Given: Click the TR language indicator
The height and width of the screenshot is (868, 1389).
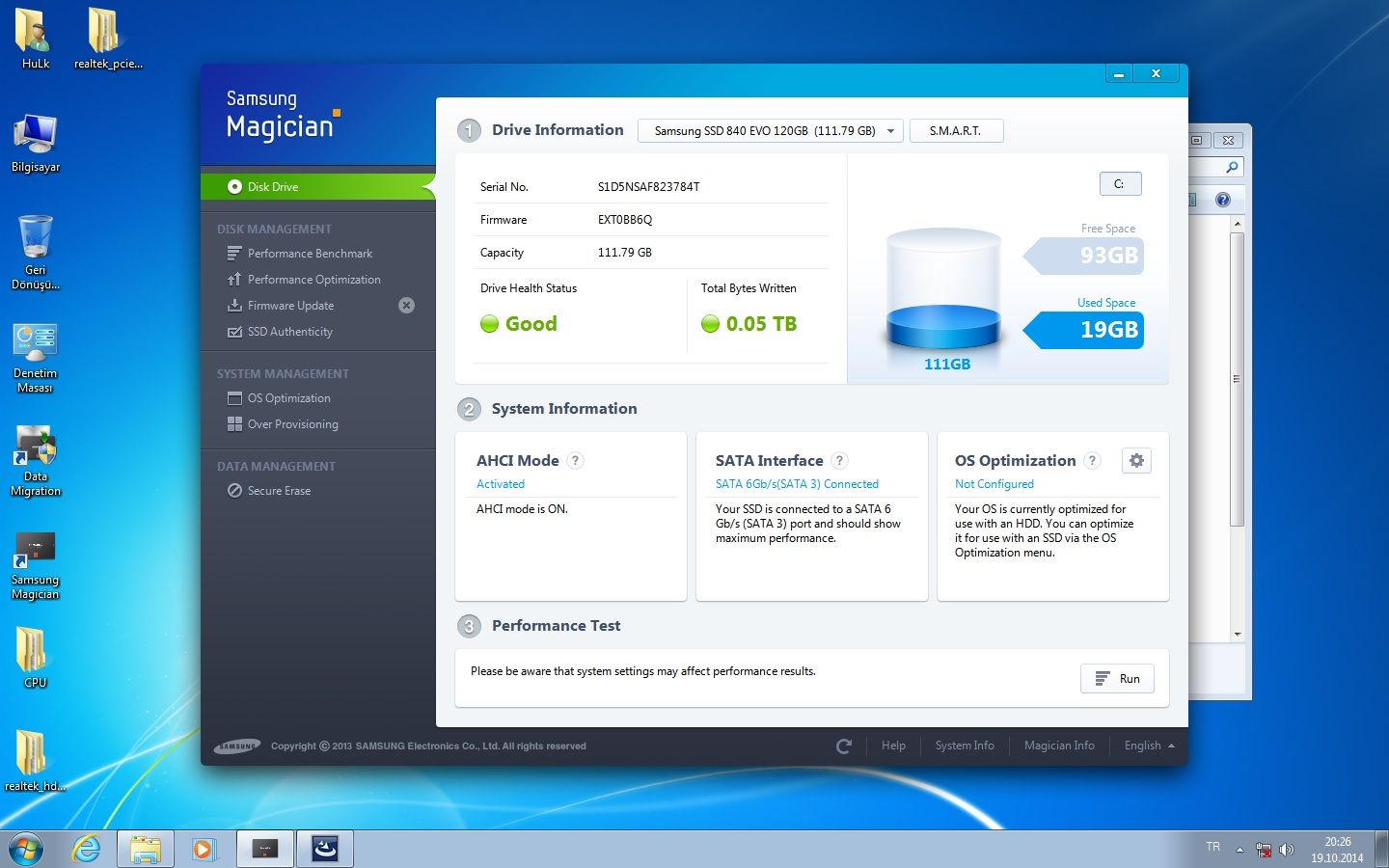Looking at the screenshot, I should (1213, 847).
